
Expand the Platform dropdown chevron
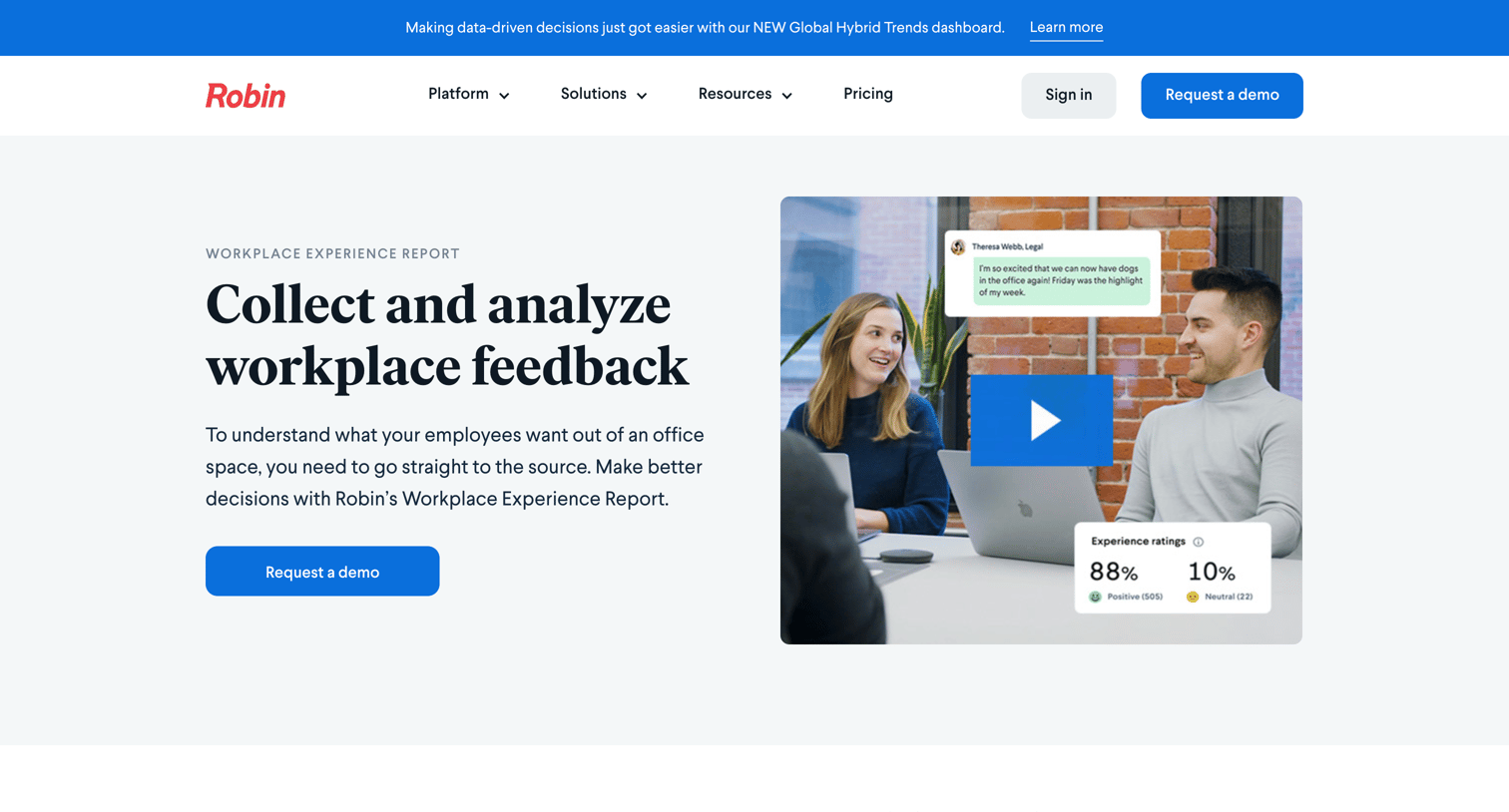(504, 96)
